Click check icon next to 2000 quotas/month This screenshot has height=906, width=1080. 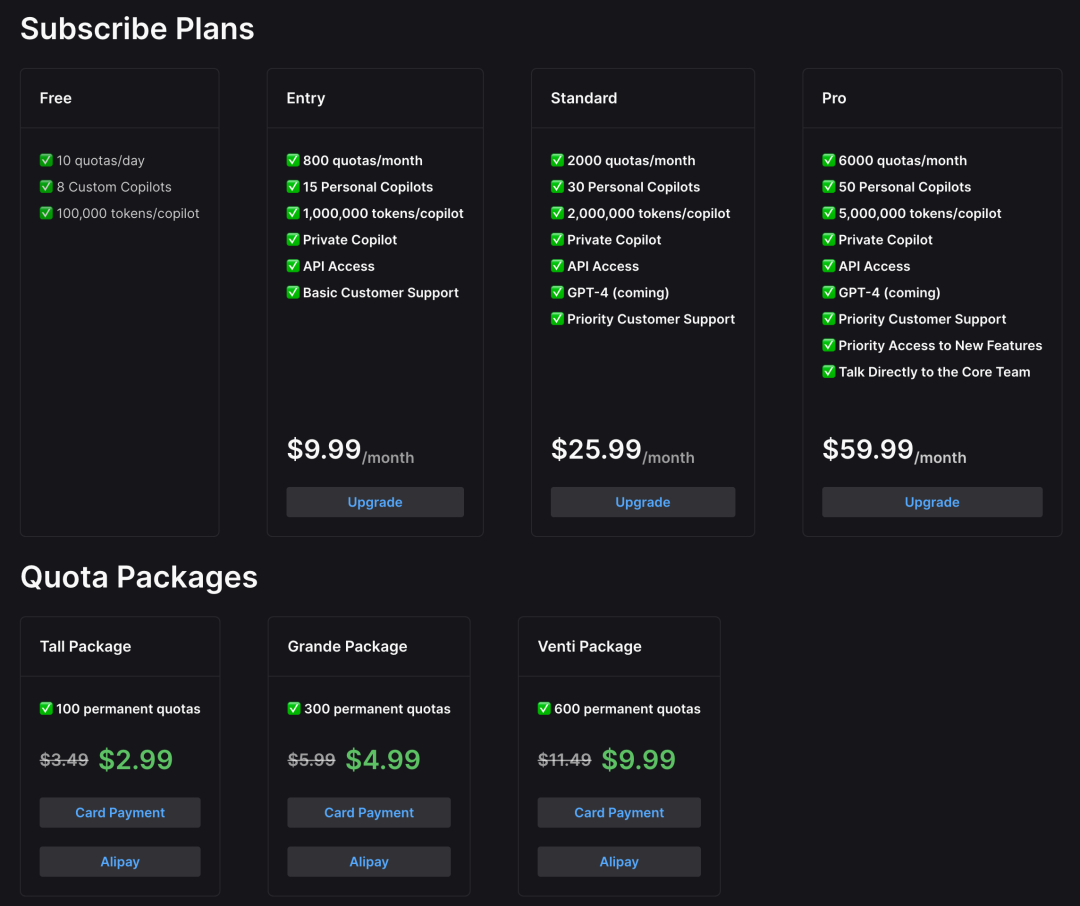pos(557,160)
